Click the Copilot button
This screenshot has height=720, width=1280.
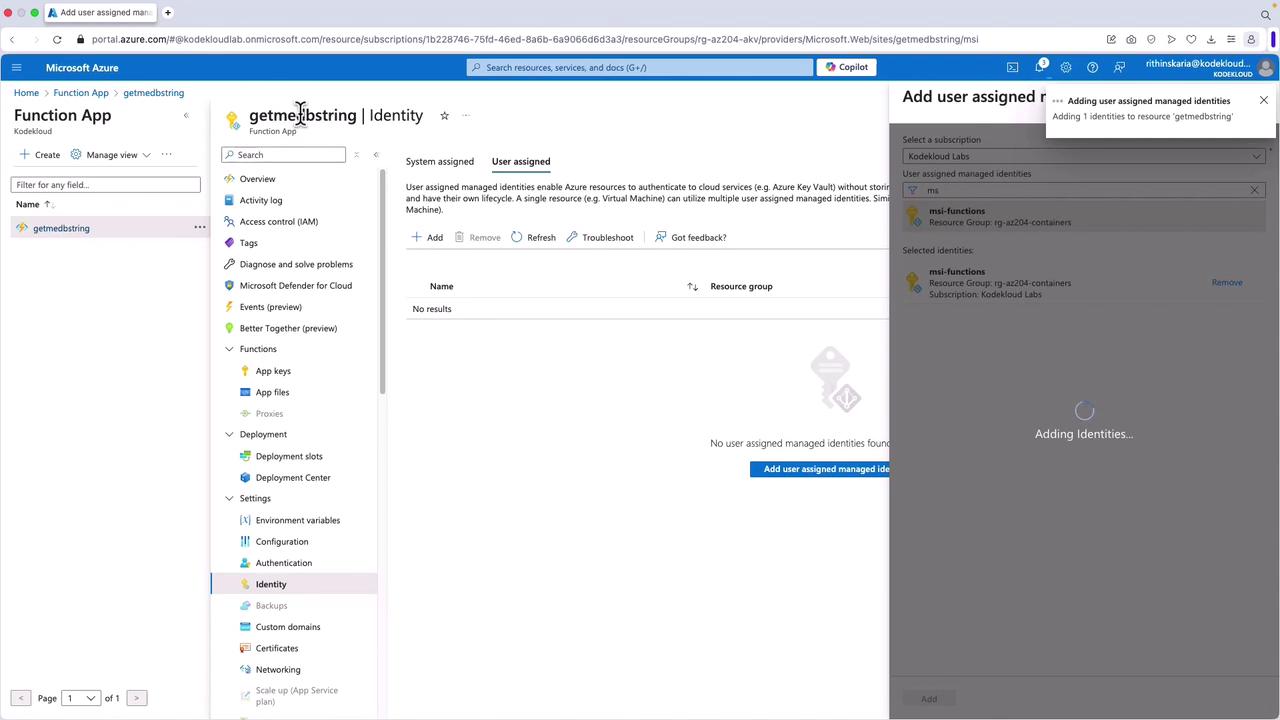[x=846, y=67]
